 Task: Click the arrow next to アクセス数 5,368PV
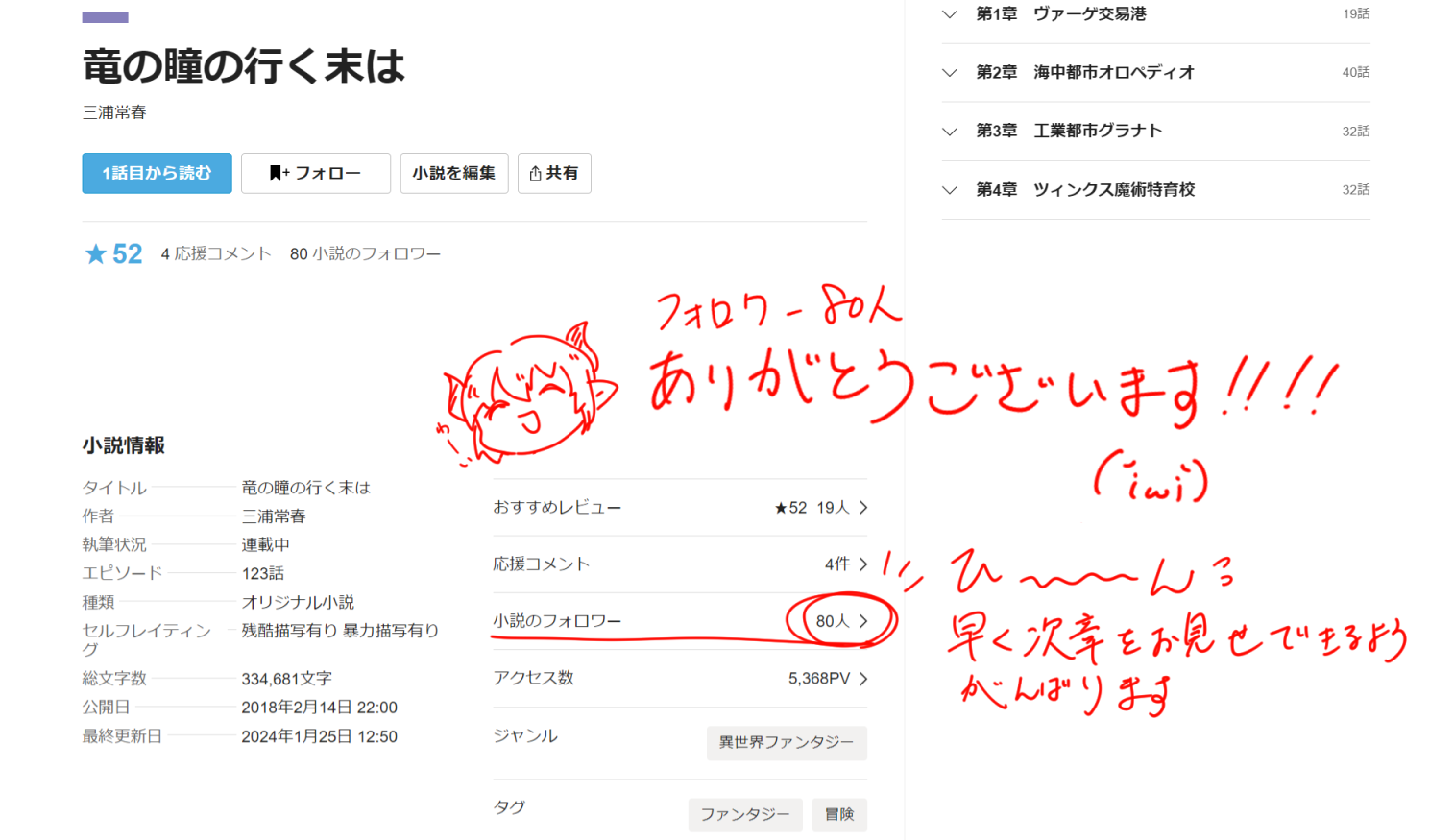[863, 679]
